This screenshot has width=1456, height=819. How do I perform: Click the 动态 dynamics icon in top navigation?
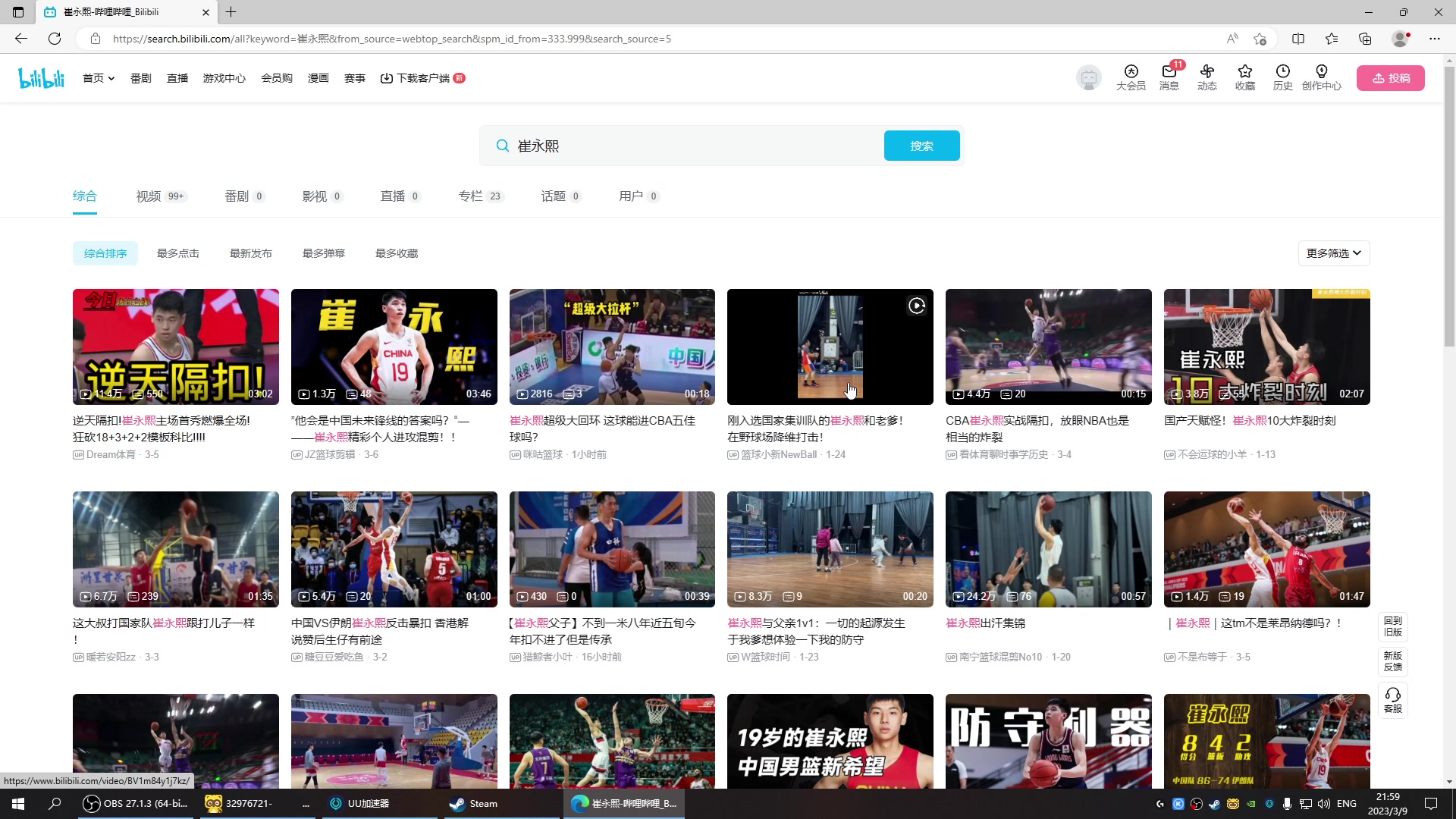coord(1207,78)
